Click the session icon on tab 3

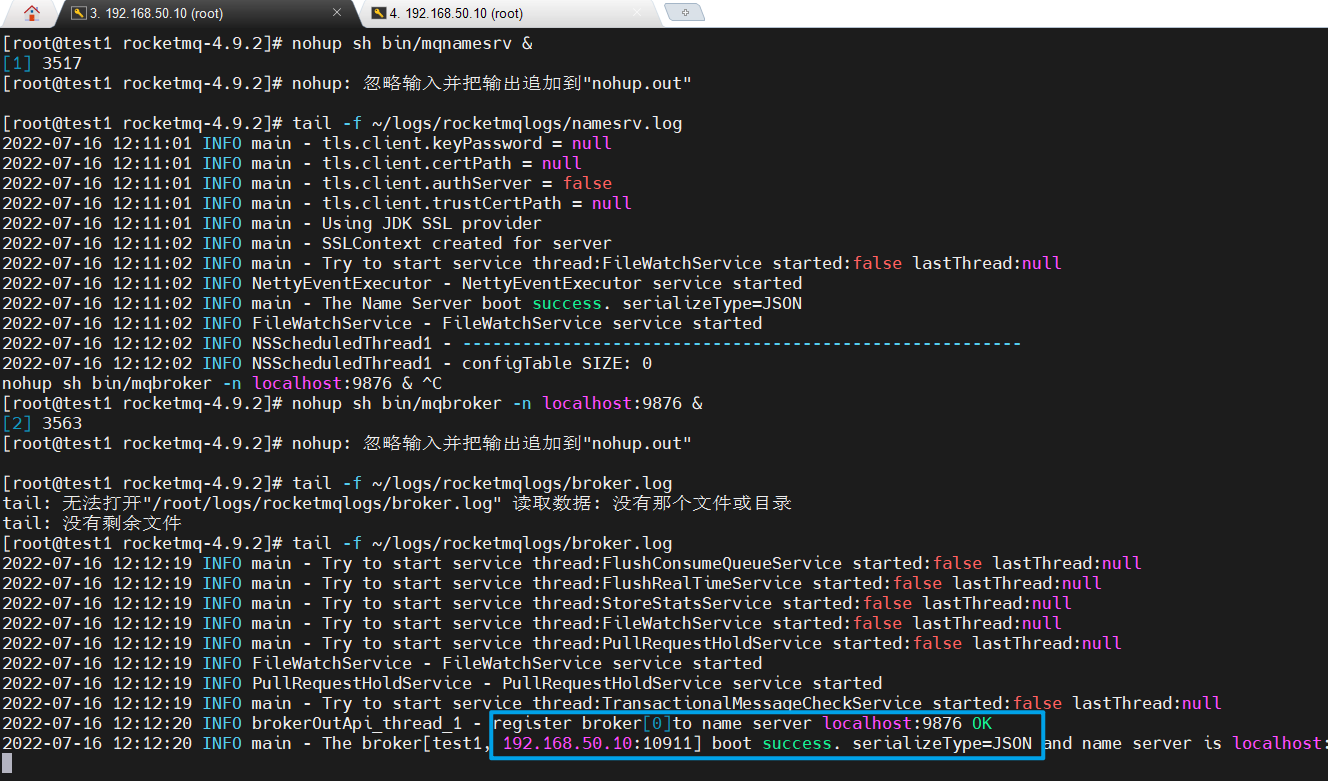77,13
